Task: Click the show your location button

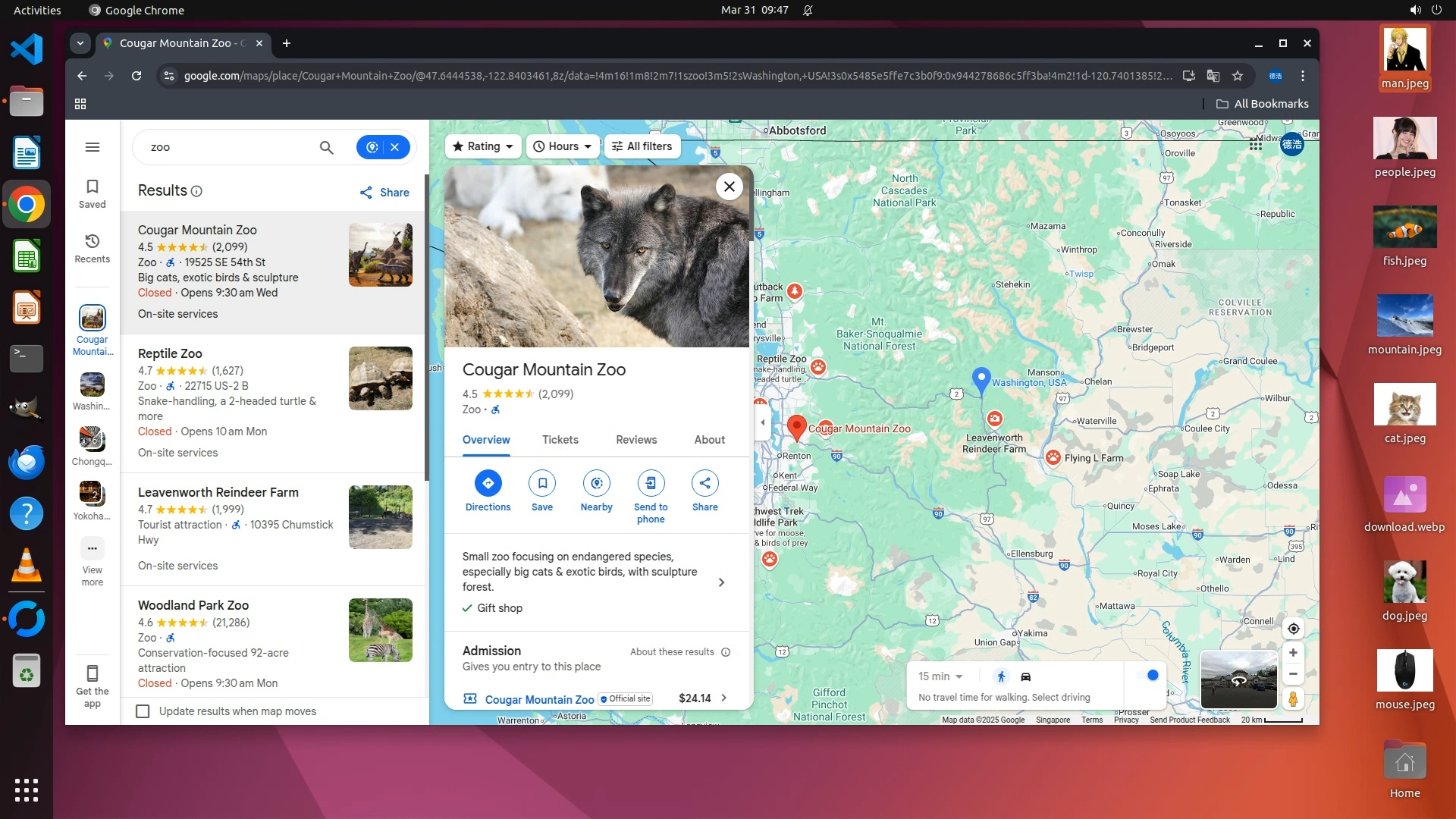Action: click(x=1293, y=629)
